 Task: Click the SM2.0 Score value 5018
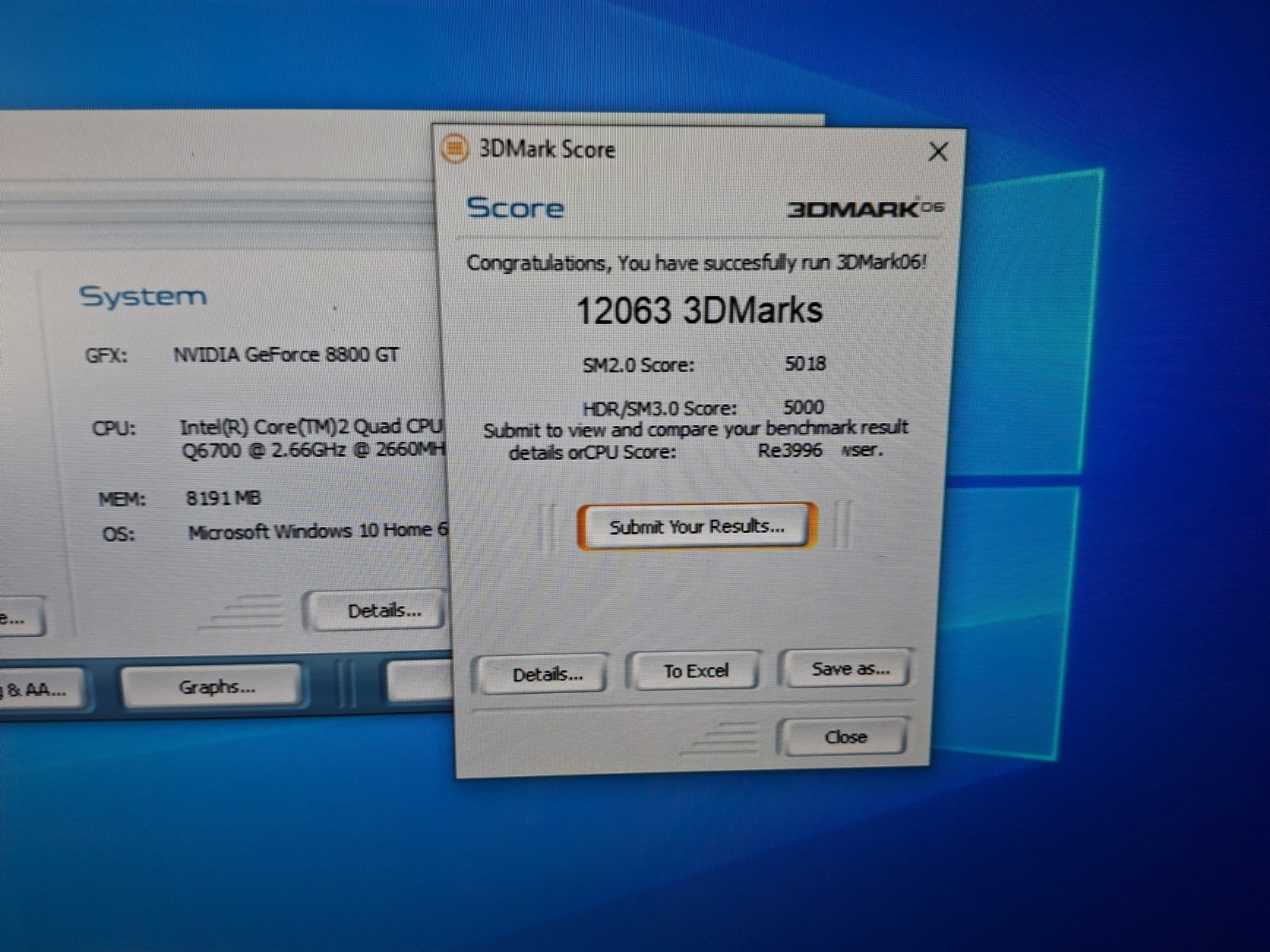(805, 364)
